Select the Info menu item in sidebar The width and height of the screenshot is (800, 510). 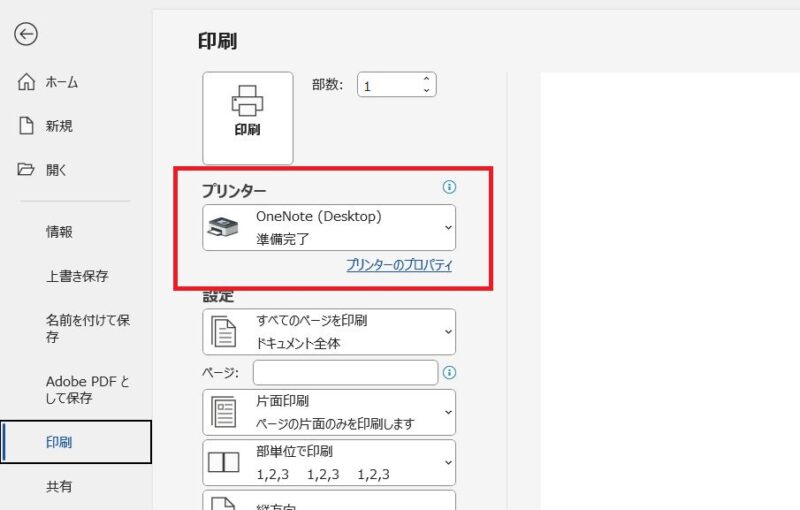pos(59,232)
